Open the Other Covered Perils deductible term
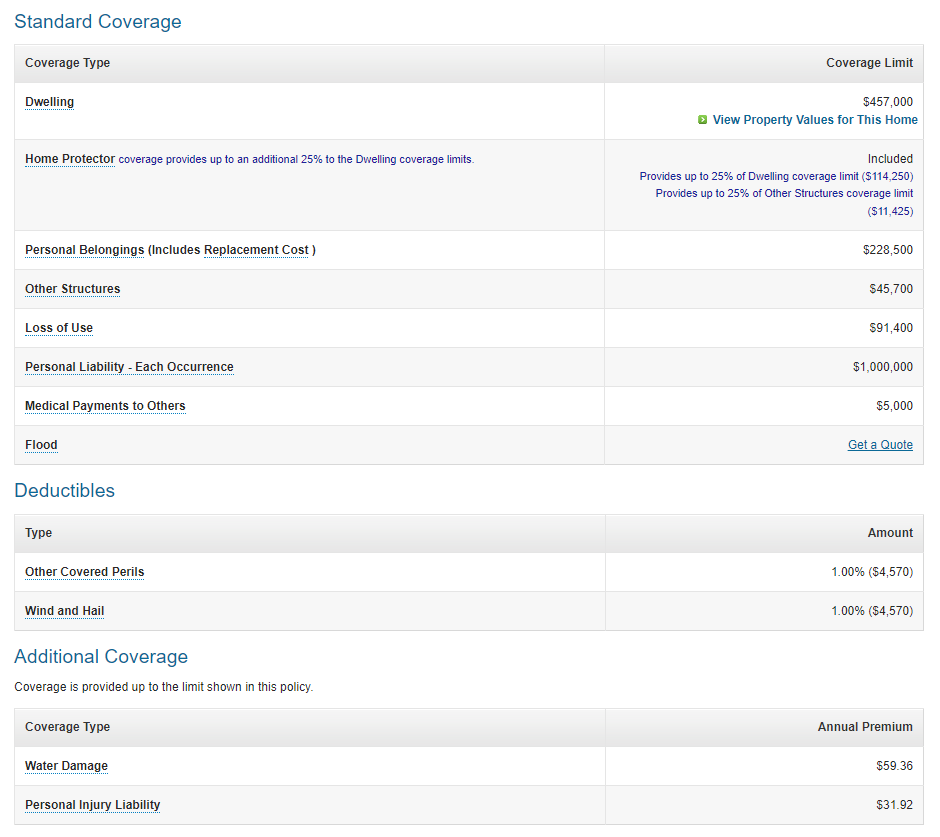940x837 pixels. pos(84,572)
